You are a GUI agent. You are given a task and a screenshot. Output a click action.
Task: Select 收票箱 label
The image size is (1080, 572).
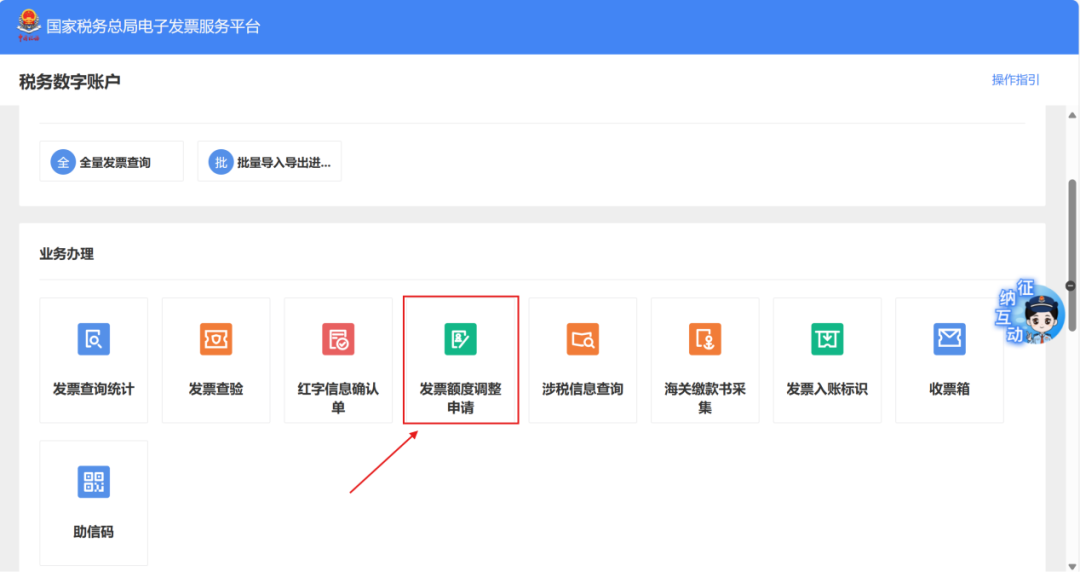click(x=949, y=389)
